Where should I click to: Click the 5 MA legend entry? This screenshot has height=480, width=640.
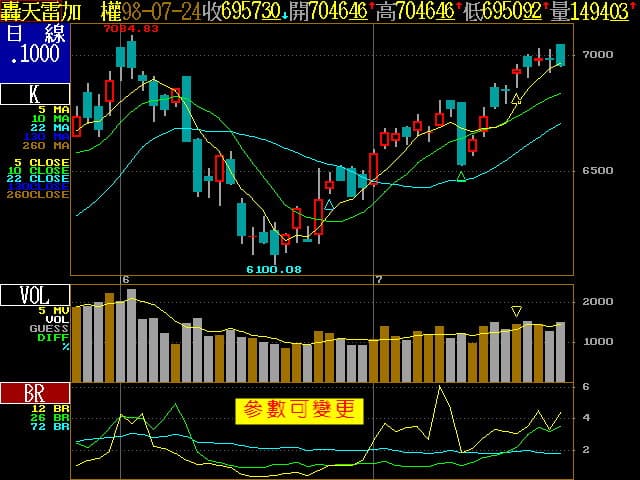(x=54, y=110)
